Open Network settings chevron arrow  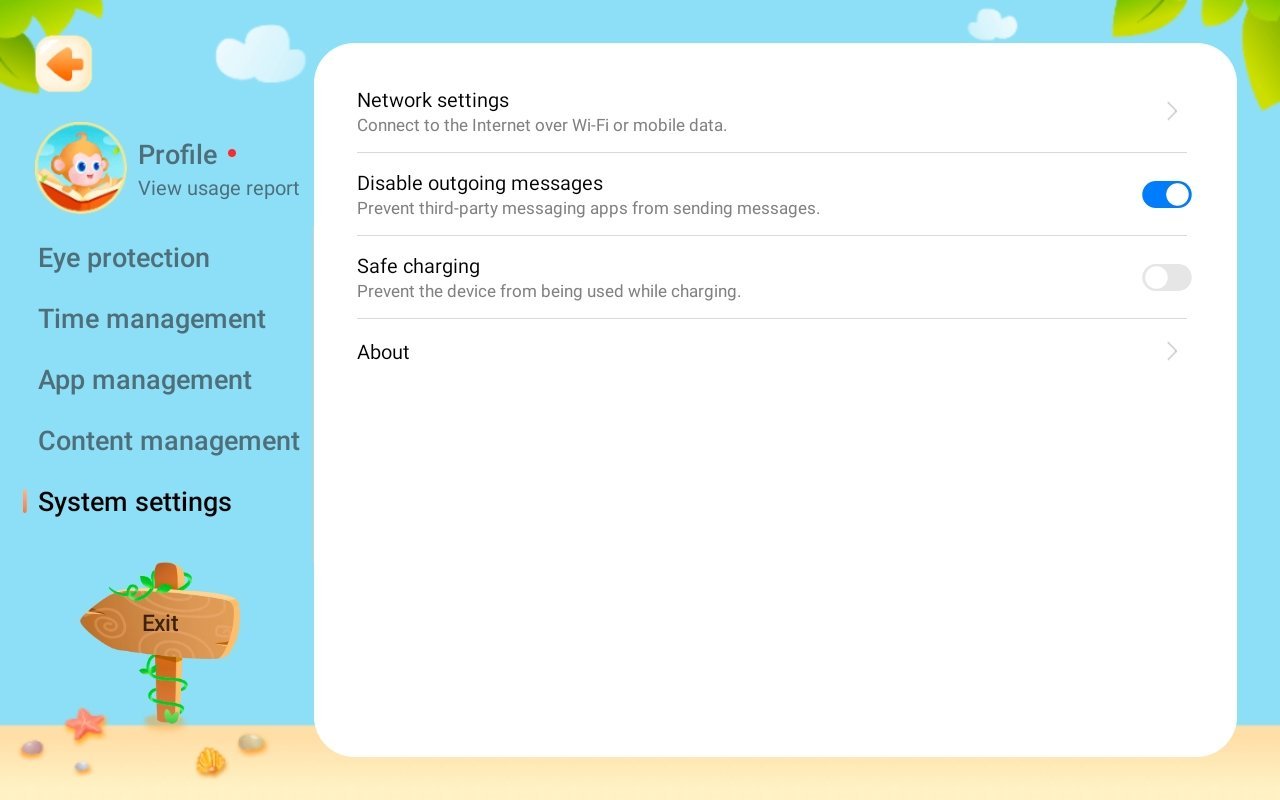(1172, 111)
